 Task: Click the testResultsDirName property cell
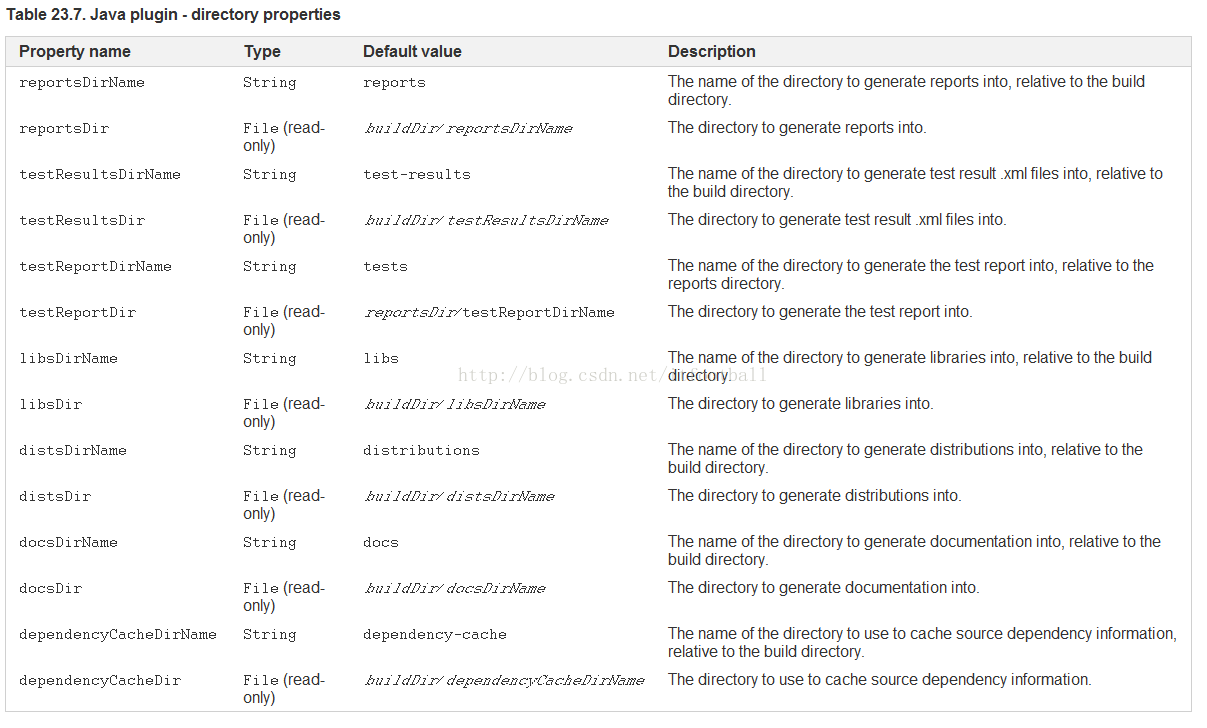(x=100, y=175)
